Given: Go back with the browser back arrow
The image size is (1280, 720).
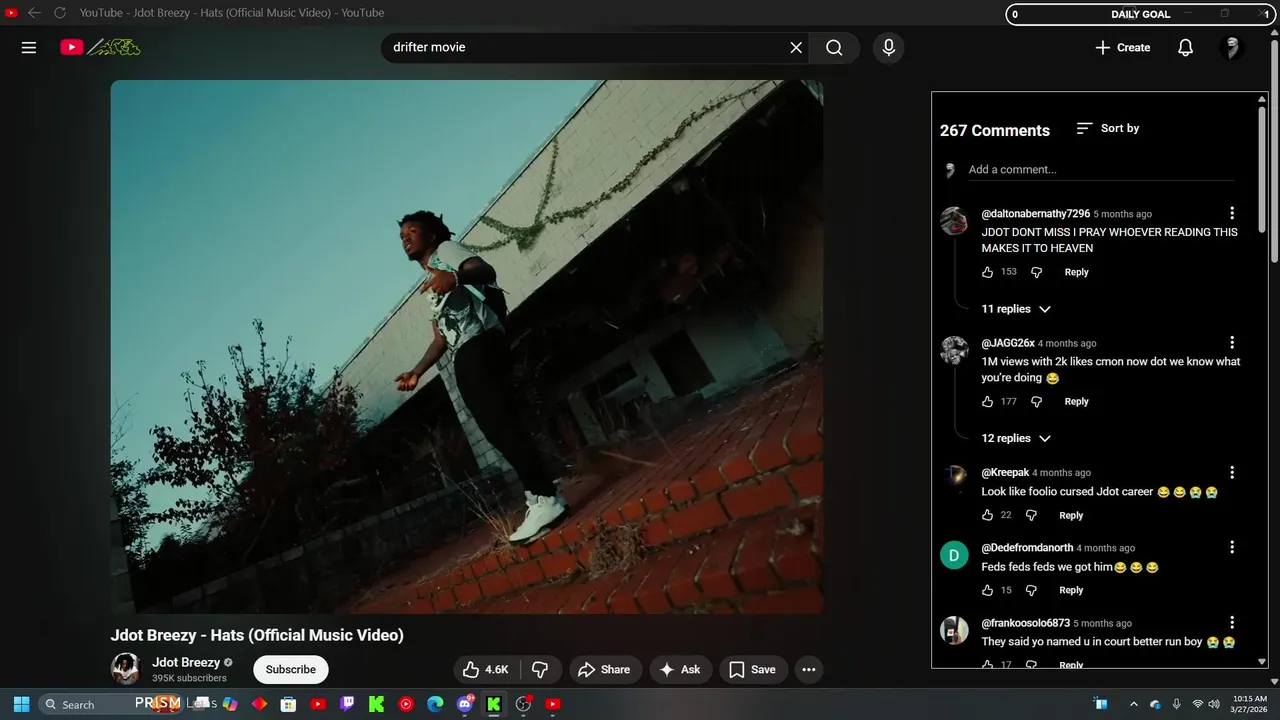Looking at the screenshot, I should 34,13.
